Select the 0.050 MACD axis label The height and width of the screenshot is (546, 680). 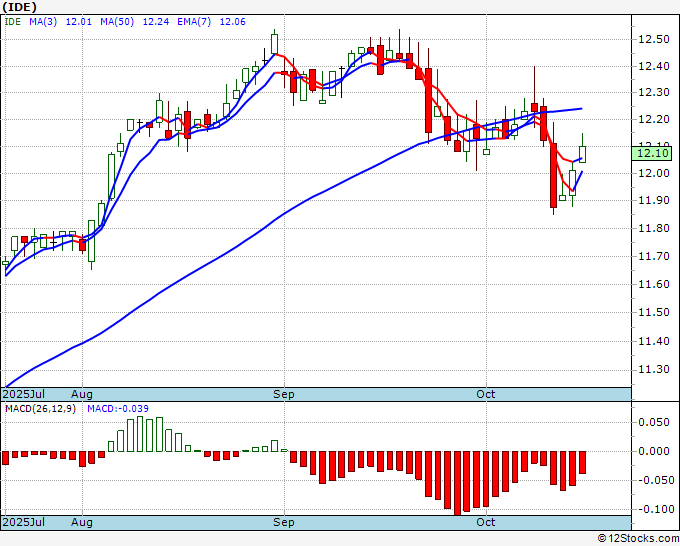click(x=654, y=422)
